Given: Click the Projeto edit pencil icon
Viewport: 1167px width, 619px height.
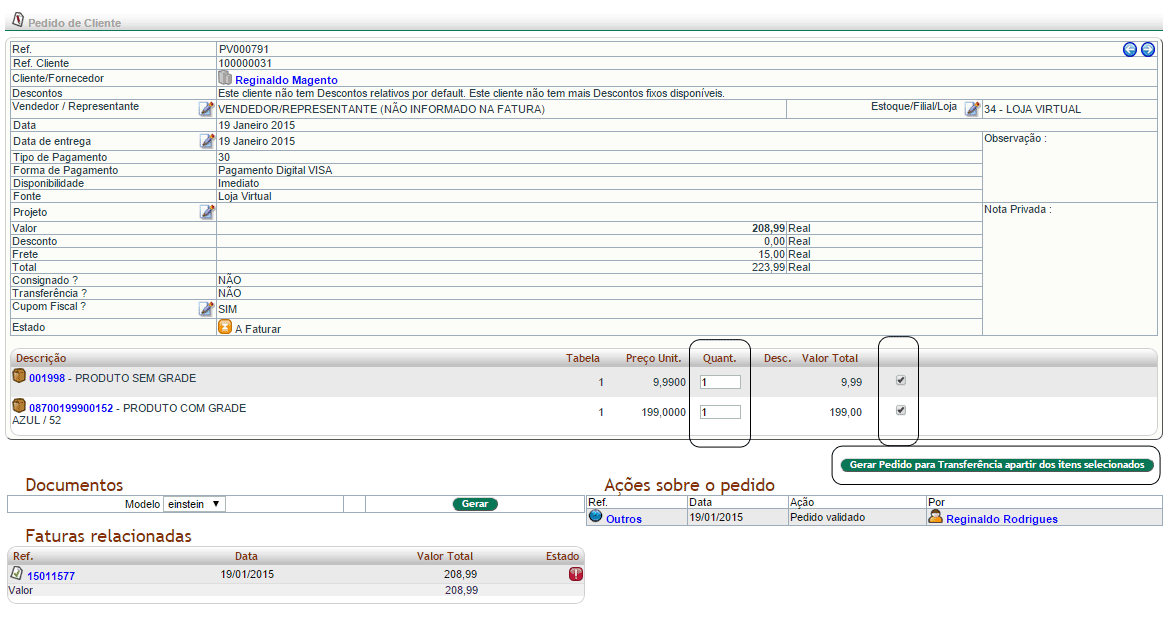Looking at the screenshot, I should point(206,213).
